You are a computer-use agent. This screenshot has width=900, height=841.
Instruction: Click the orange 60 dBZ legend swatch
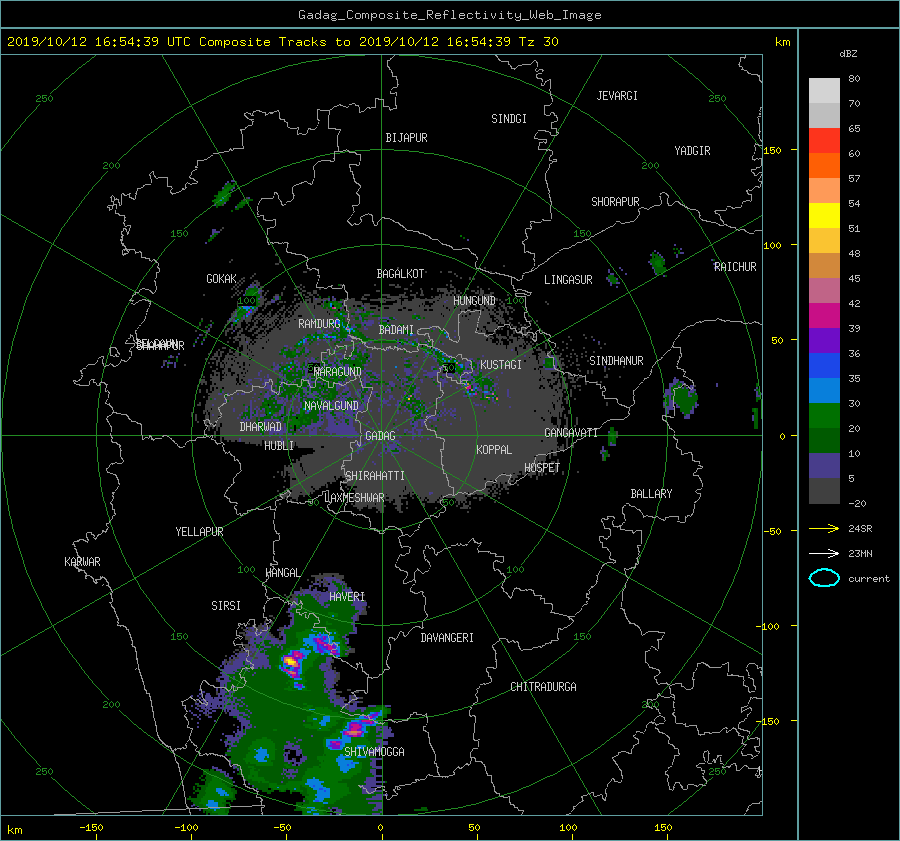[x=824, y=166]
